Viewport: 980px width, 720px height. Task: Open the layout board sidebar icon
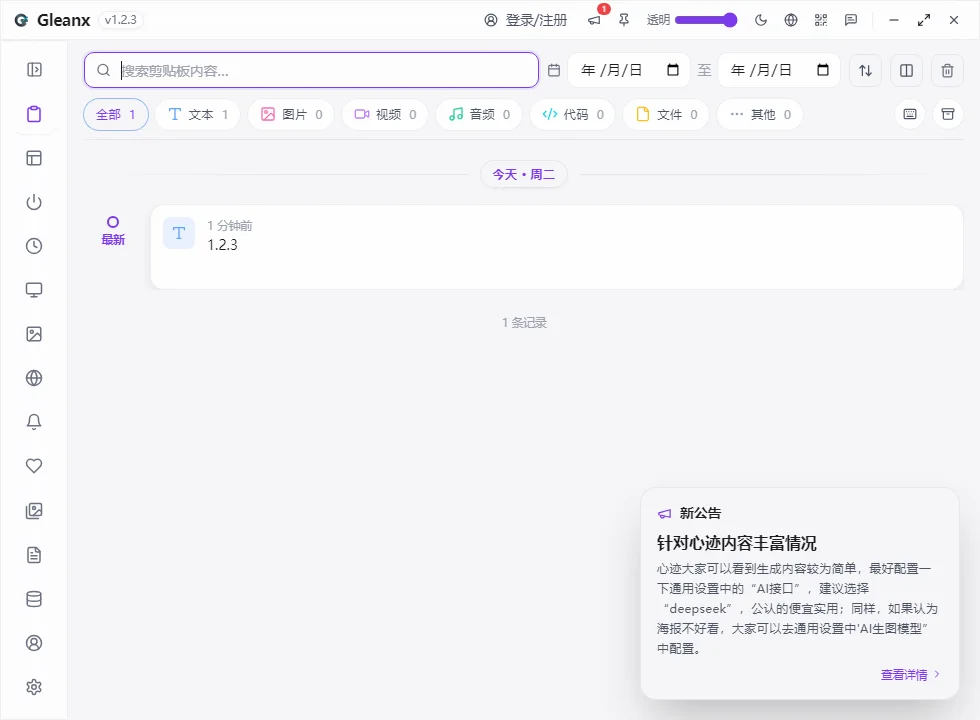pyautogui.click(x=34, y=158)
